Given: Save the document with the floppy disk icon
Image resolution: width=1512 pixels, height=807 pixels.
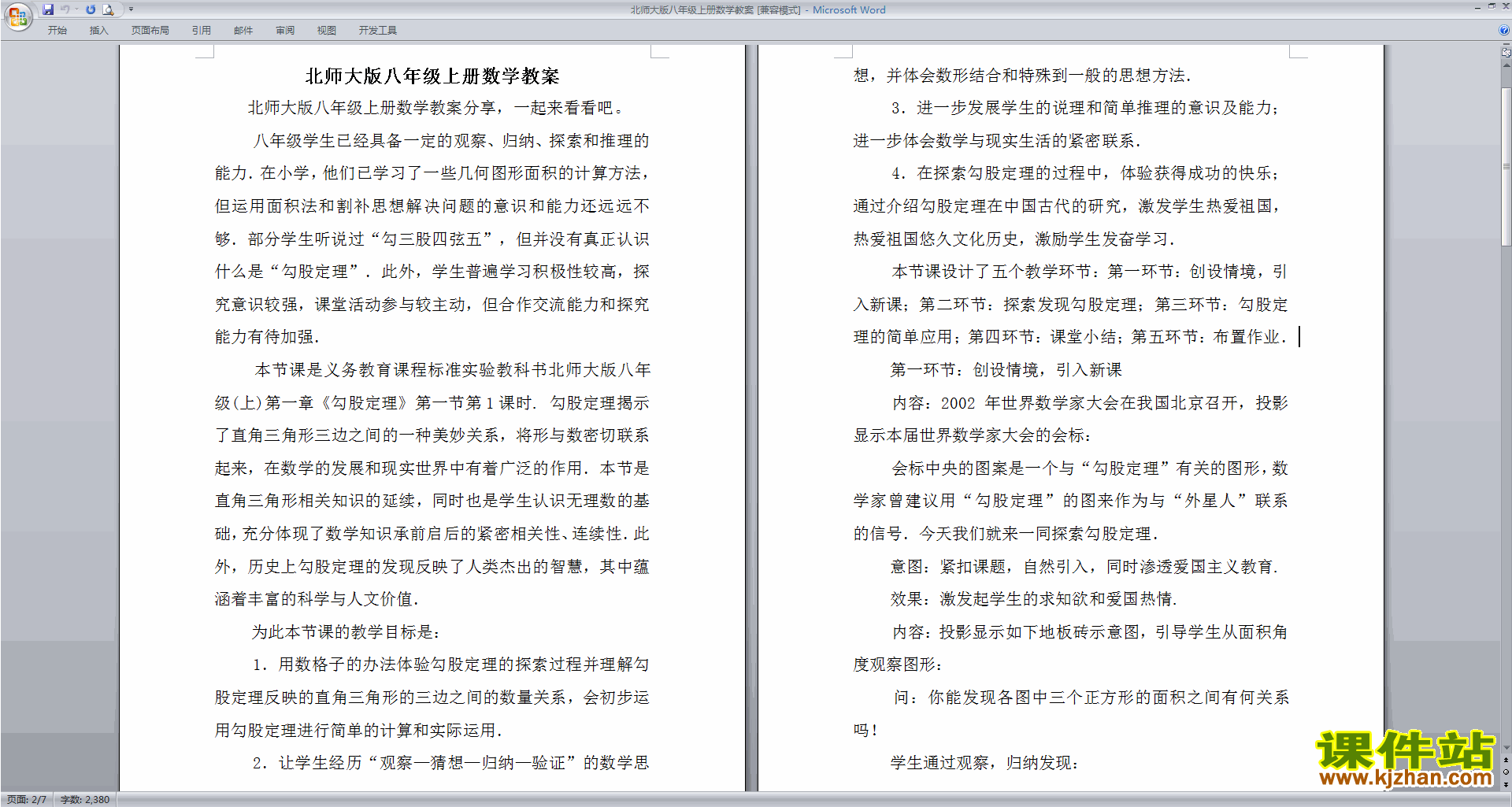Looking at the screenshot, I should 48,9.
